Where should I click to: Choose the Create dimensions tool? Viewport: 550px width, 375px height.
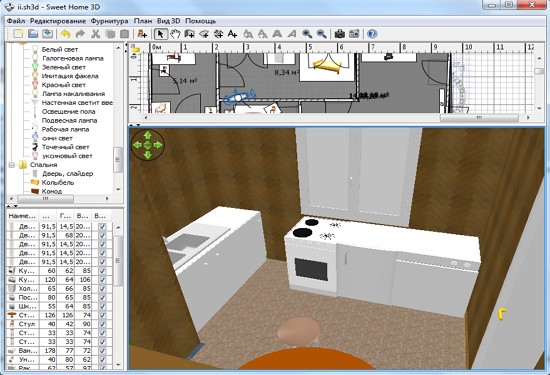click(x=218, y=34)
